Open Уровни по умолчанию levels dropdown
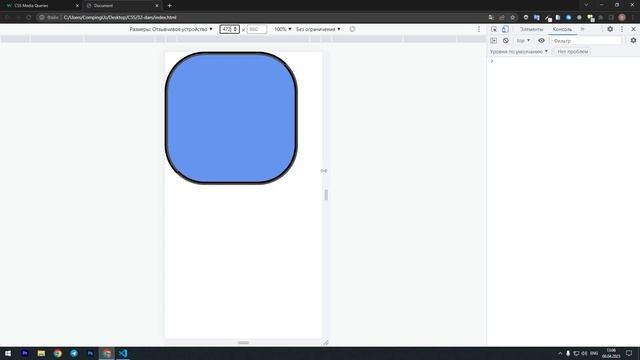Viewport: 640px width, 360px height. coord(519,52)
